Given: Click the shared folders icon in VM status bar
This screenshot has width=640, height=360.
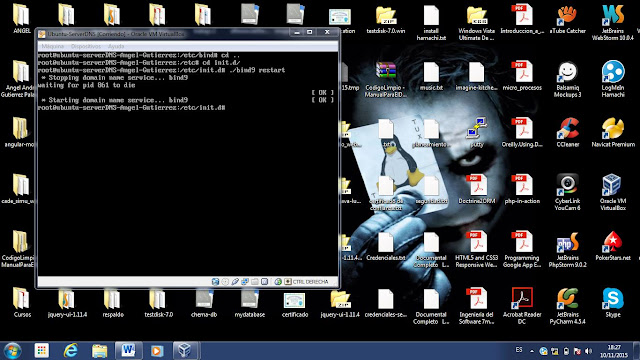Looking at the screenshot, I should 255,282.
